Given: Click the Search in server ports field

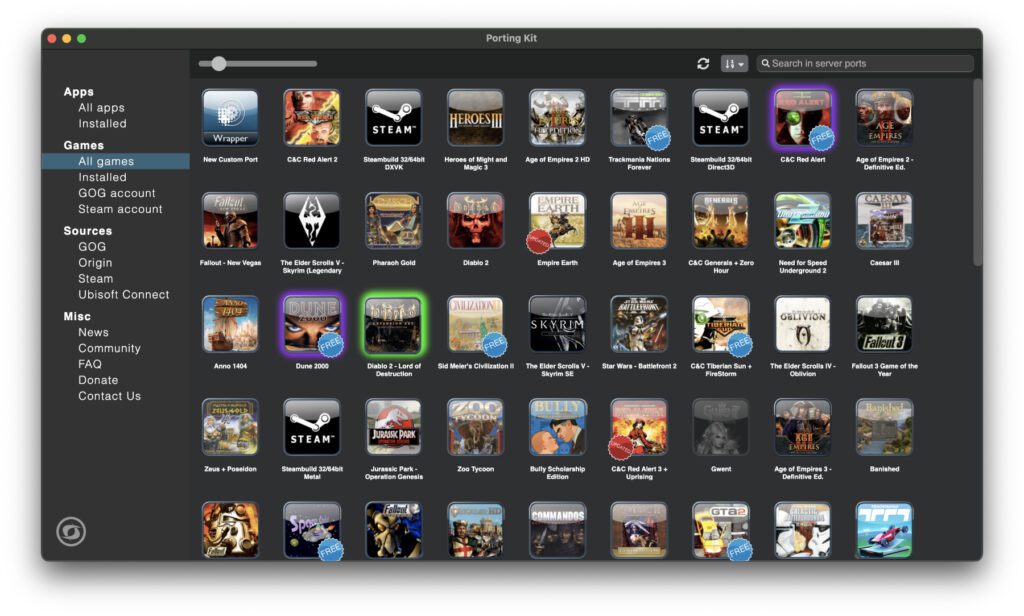Looking at the screenshot, I should [x=865, y=64].
